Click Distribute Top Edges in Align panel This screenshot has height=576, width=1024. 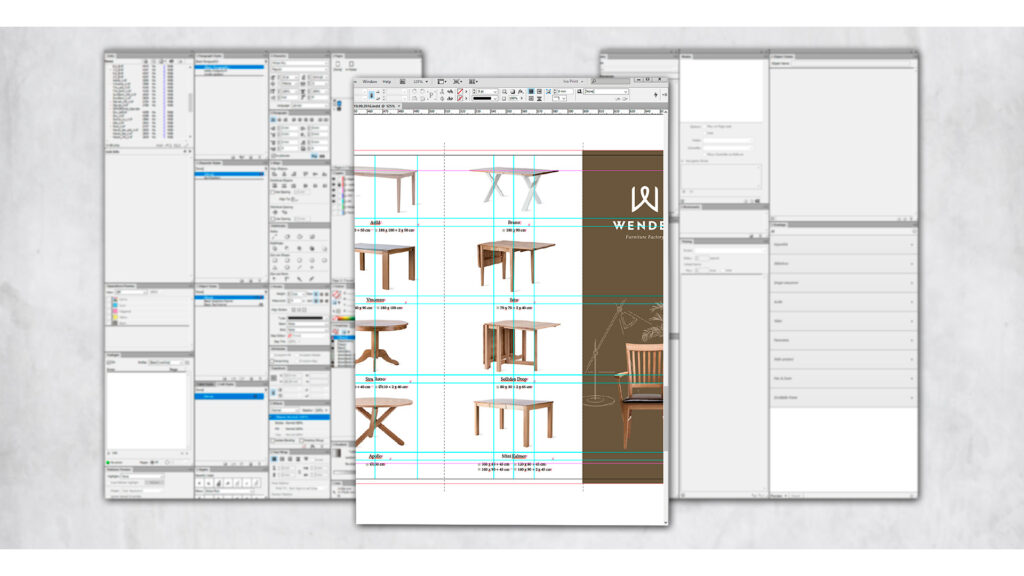275,185
